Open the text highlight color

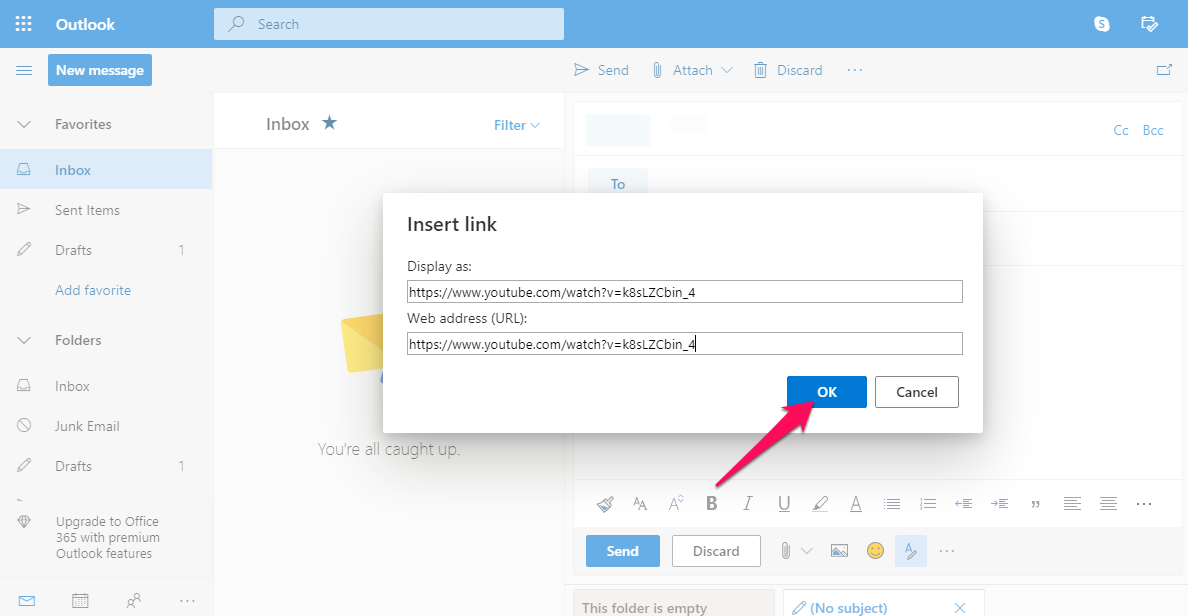click(x=820, y=504)
